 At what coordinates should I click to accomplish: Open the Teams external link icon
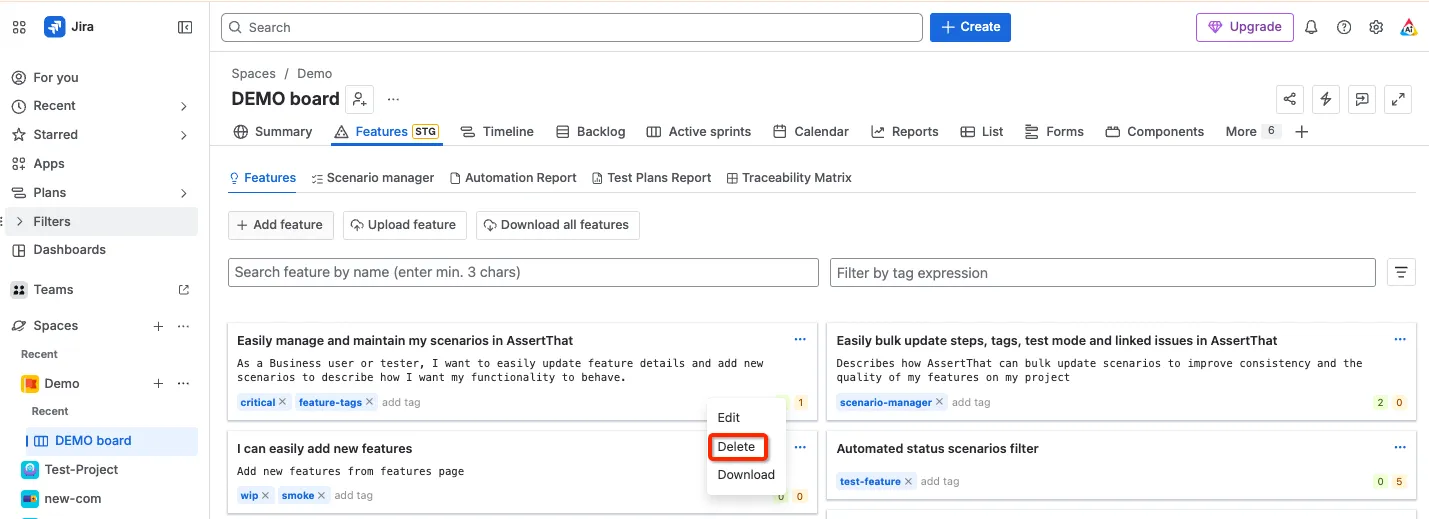coord(184,290)
